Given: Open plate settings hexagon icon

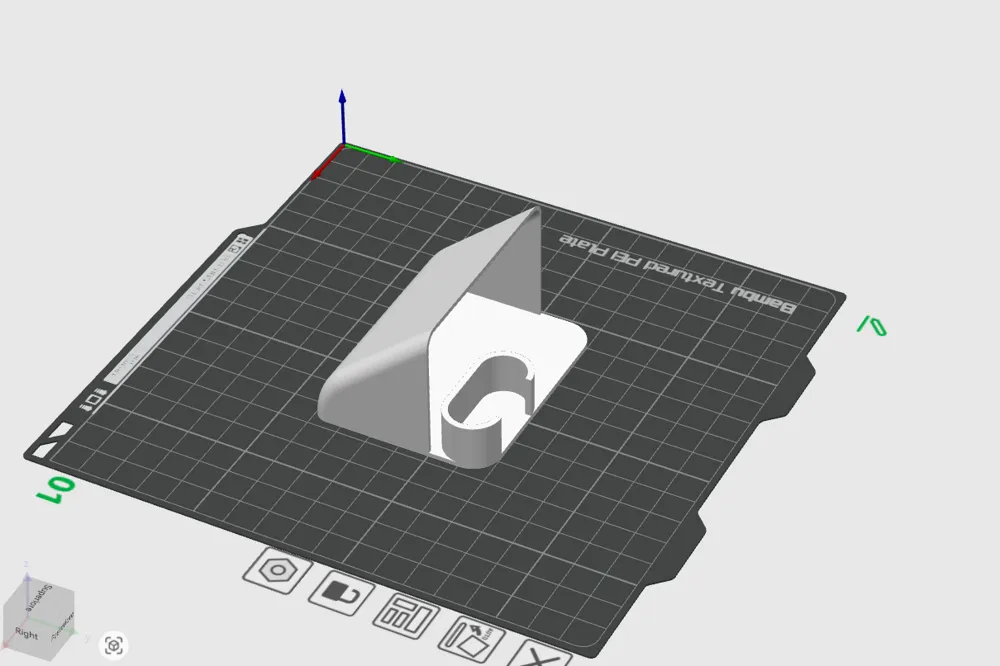Looking at the screenshot, I should [x=277, y=570].
